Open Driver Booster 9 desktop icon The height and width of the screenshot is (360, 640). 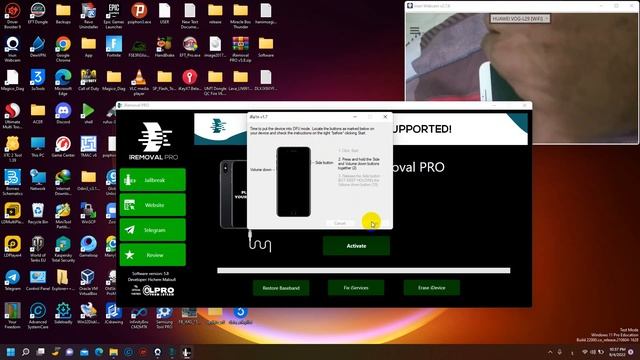[x=12, y=16]
